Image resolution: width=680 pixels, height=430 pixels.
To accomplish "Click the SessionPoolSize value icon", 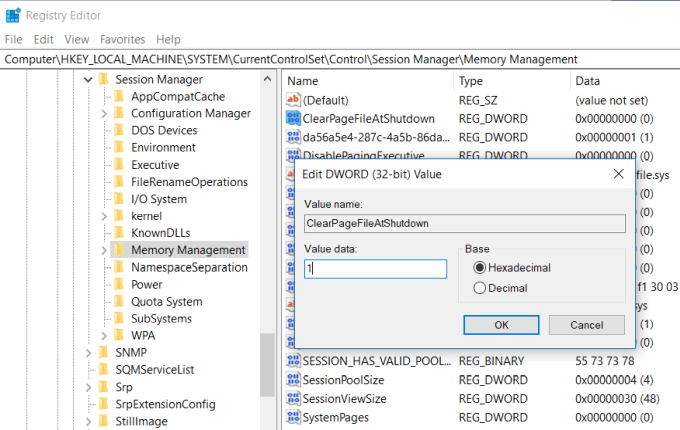I will [x=294, y=381].
